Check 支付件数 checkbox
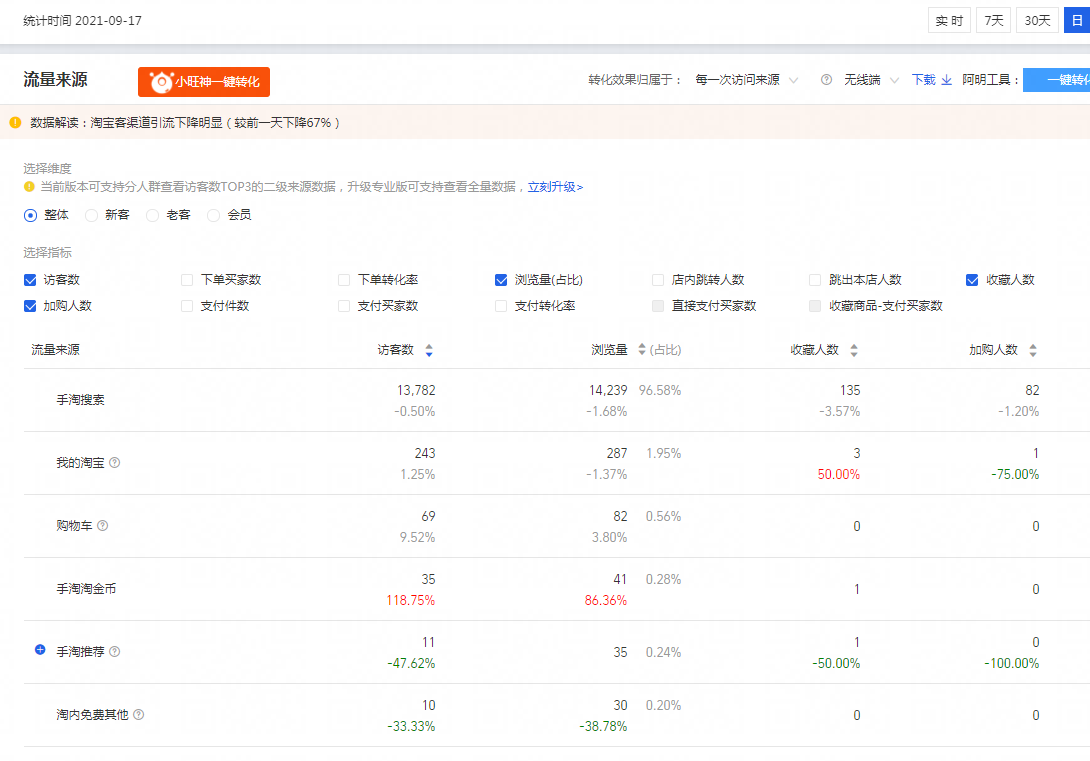The image size is (1090, 761). 187,306
